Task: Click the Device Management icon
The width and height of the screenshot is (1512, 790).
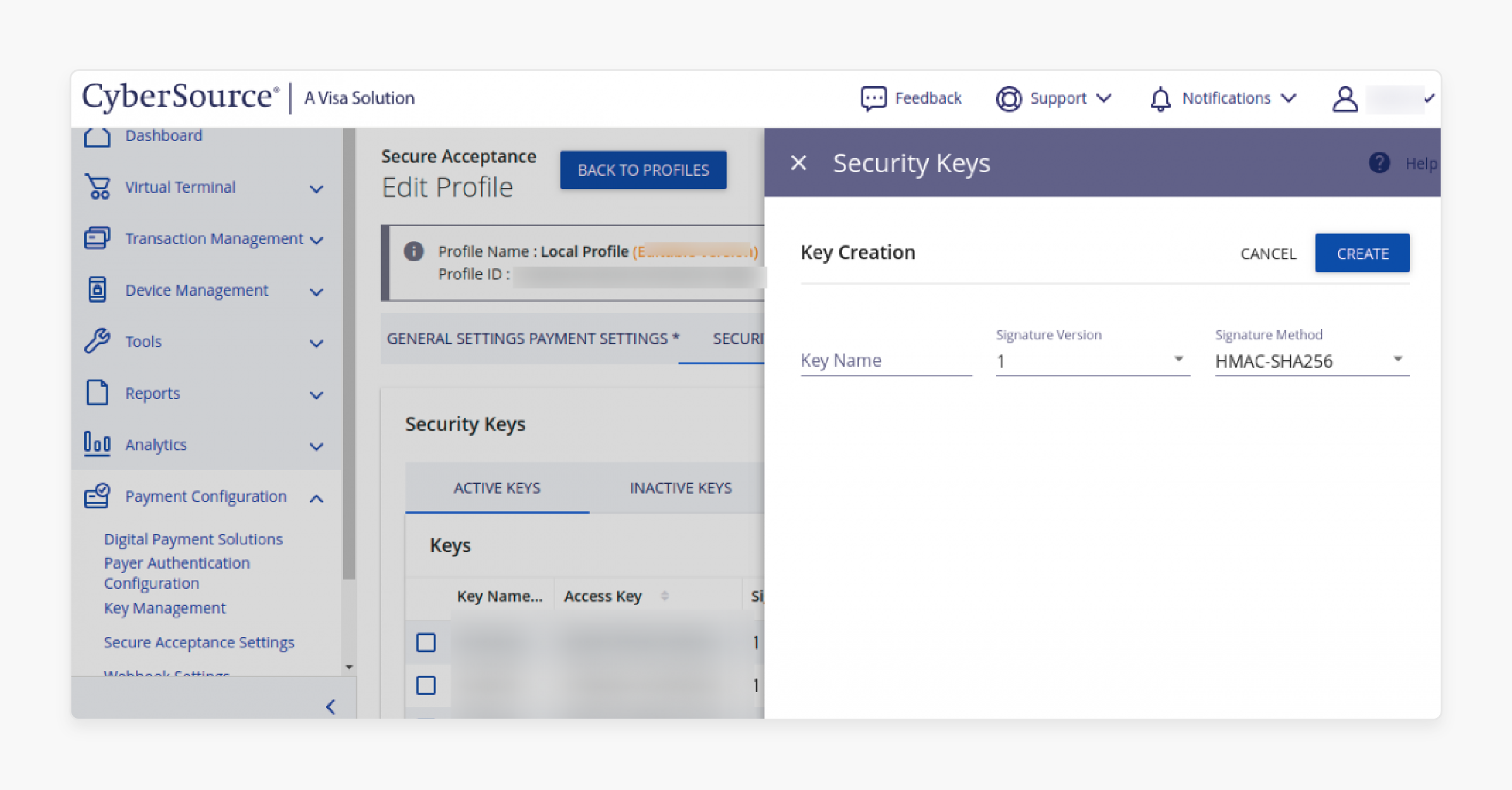Action: point(97,290)
